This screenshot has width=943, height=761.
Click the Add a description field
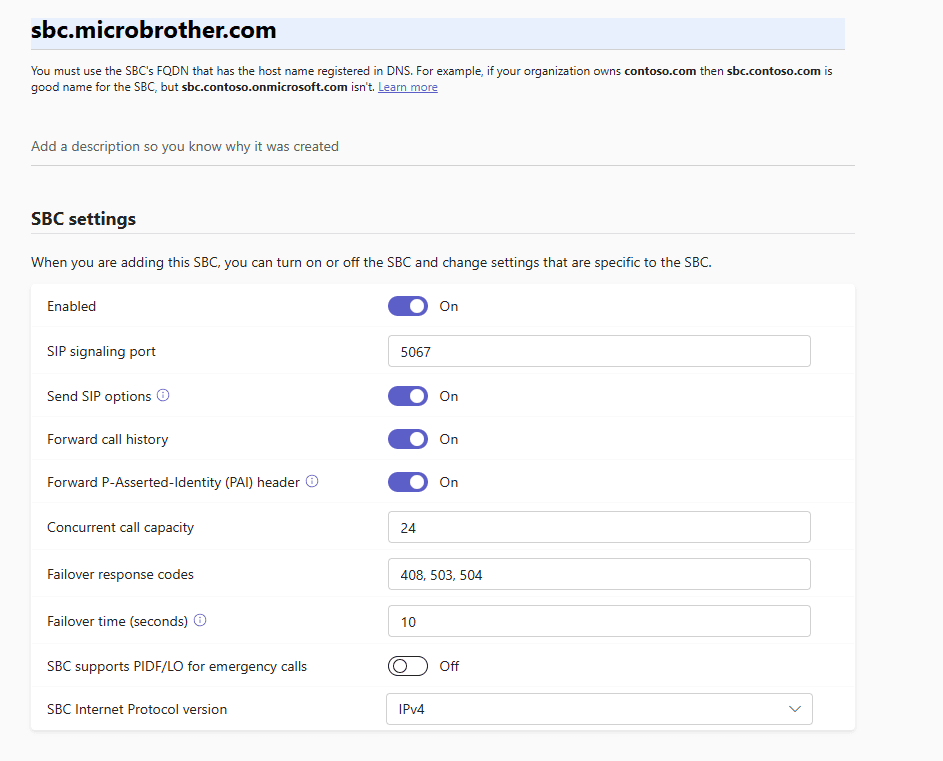442,147
